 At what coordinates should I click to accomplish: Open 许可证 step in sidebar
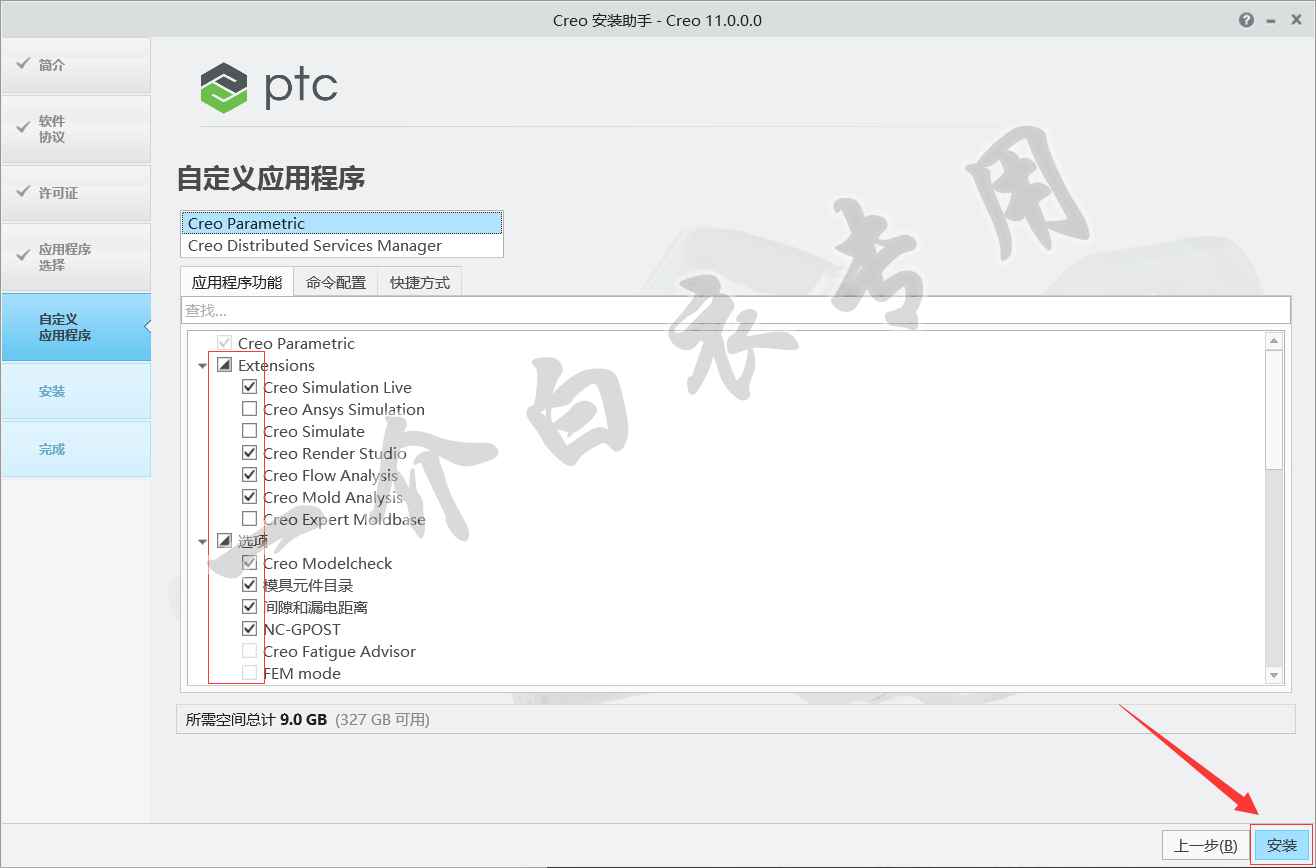(75, 193)
